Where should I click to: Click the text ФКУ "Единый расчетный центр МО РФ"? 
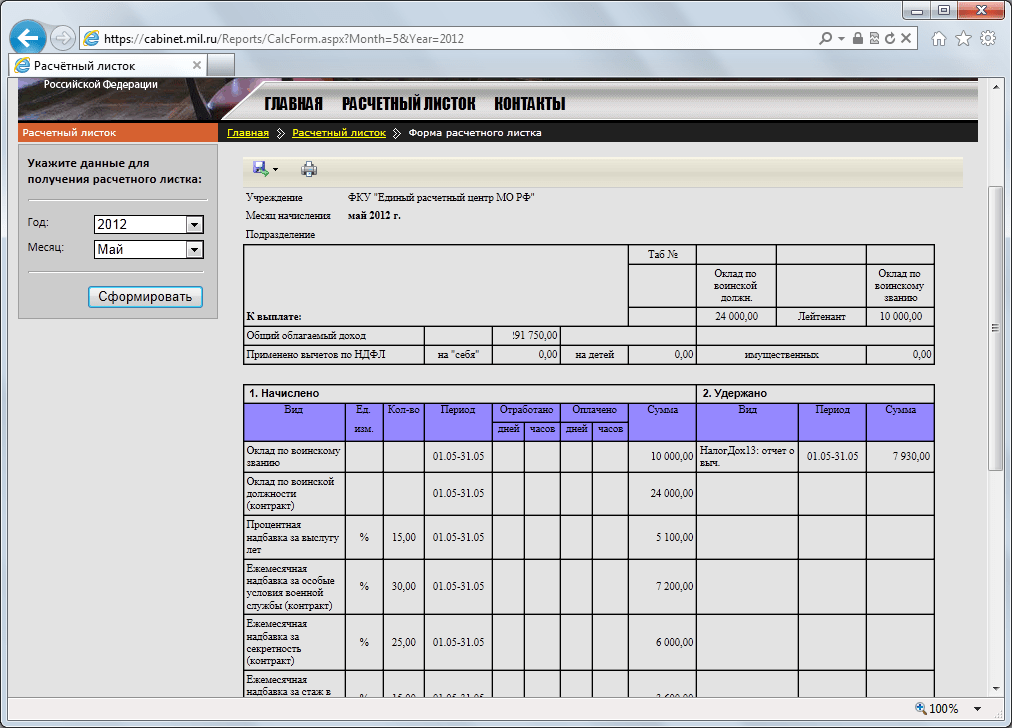point(441,197)
